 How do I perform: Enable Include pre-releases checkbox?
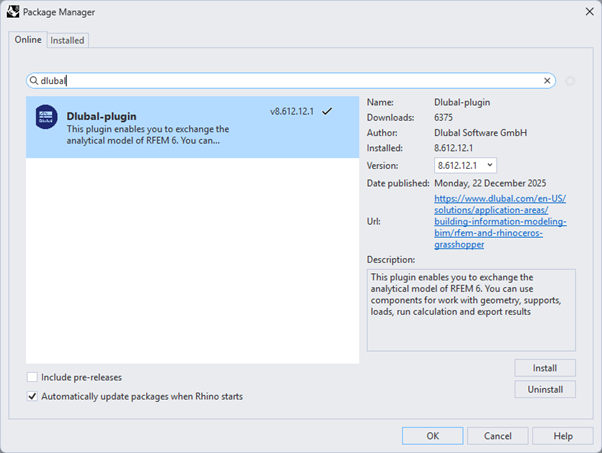click(33, 377)
